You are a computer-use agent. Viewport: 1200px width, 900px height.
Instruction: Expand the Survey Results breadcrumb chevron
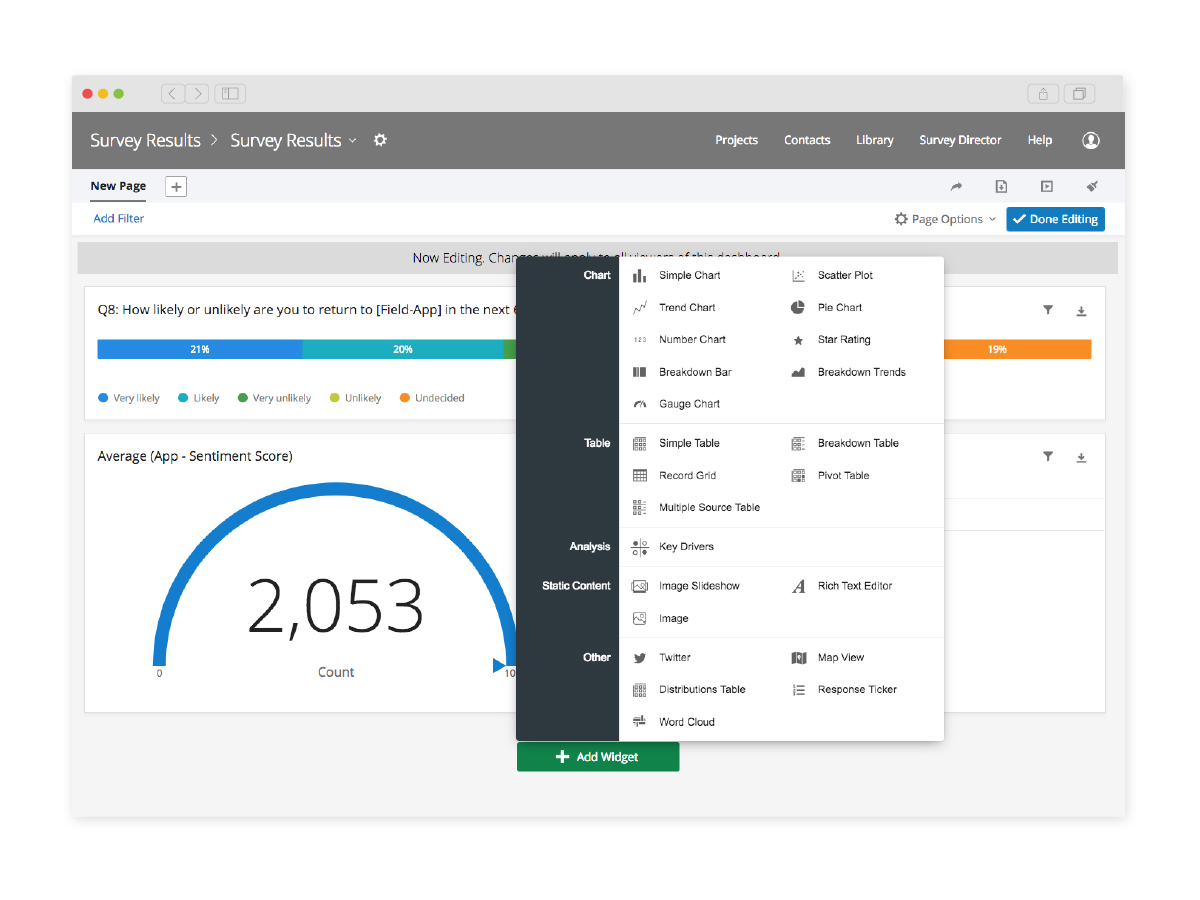tap(352, 141)
